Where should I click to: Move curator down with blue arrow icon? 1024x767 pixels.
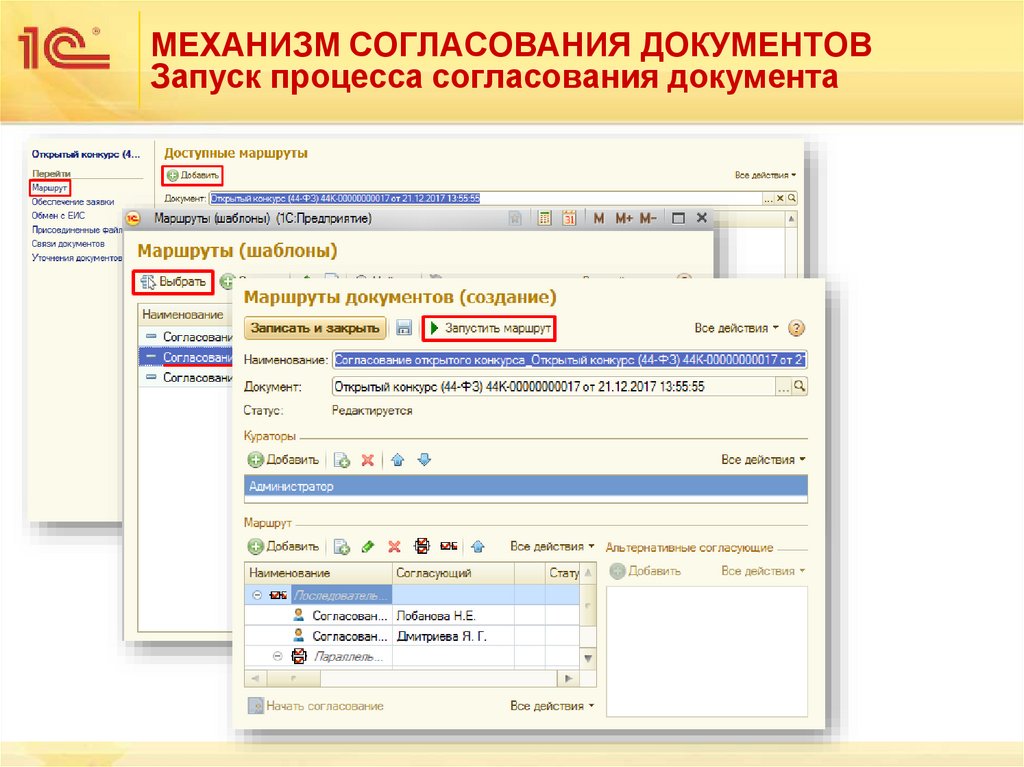422,460
